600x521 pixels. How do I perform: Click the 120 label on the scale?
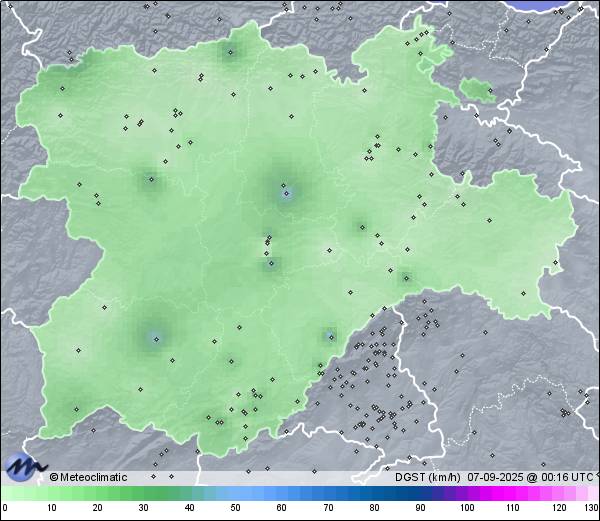click(559, 508)
